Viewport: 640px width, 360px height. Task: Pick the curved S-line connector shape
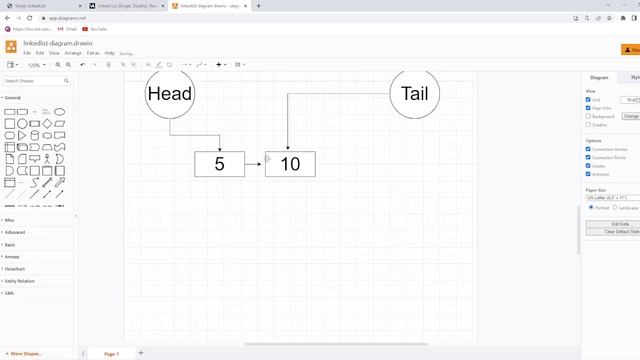[x=35, y=182]
